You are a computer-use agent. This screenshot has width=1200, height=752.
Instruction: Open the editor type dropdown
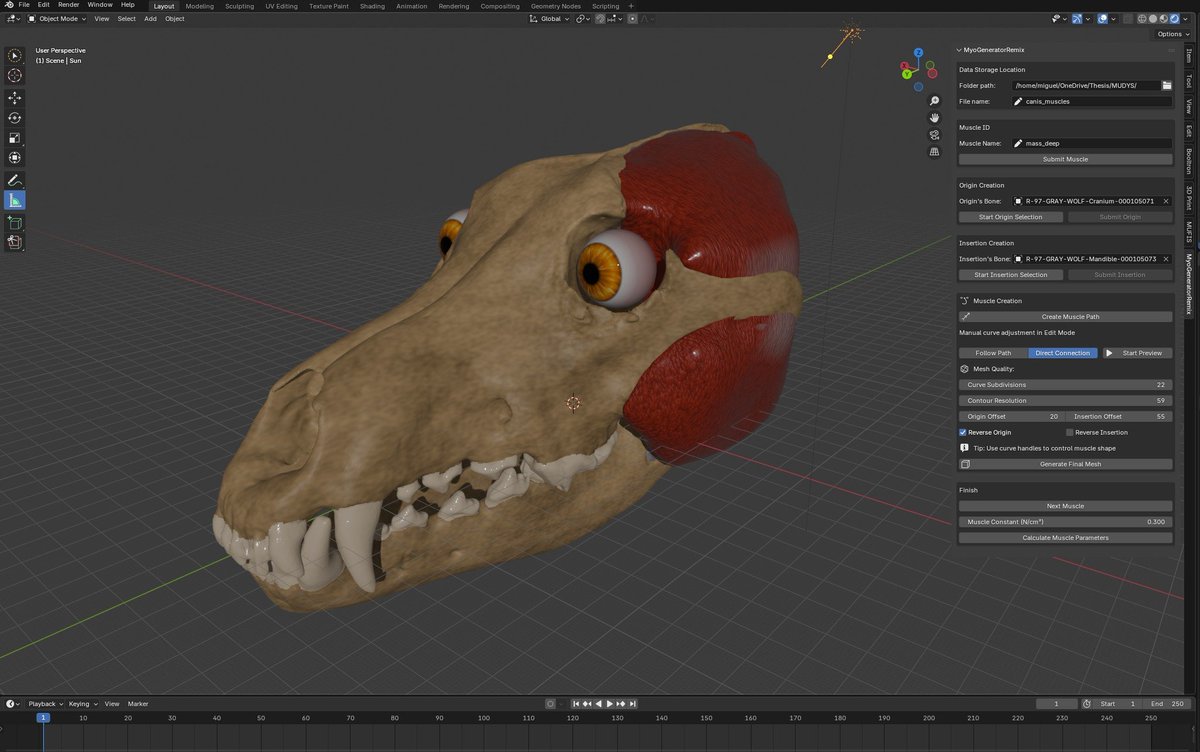click(13, 18)
